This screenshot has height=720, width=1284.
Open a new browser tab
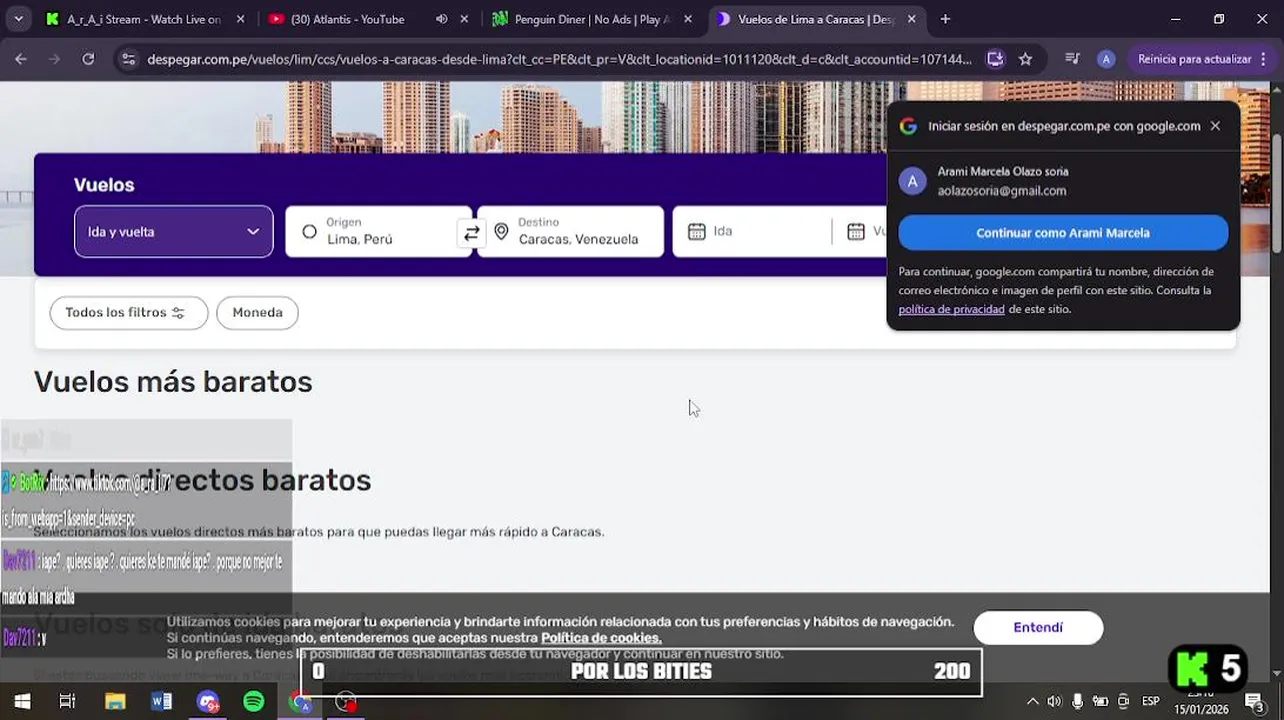(x=945, y=19)
